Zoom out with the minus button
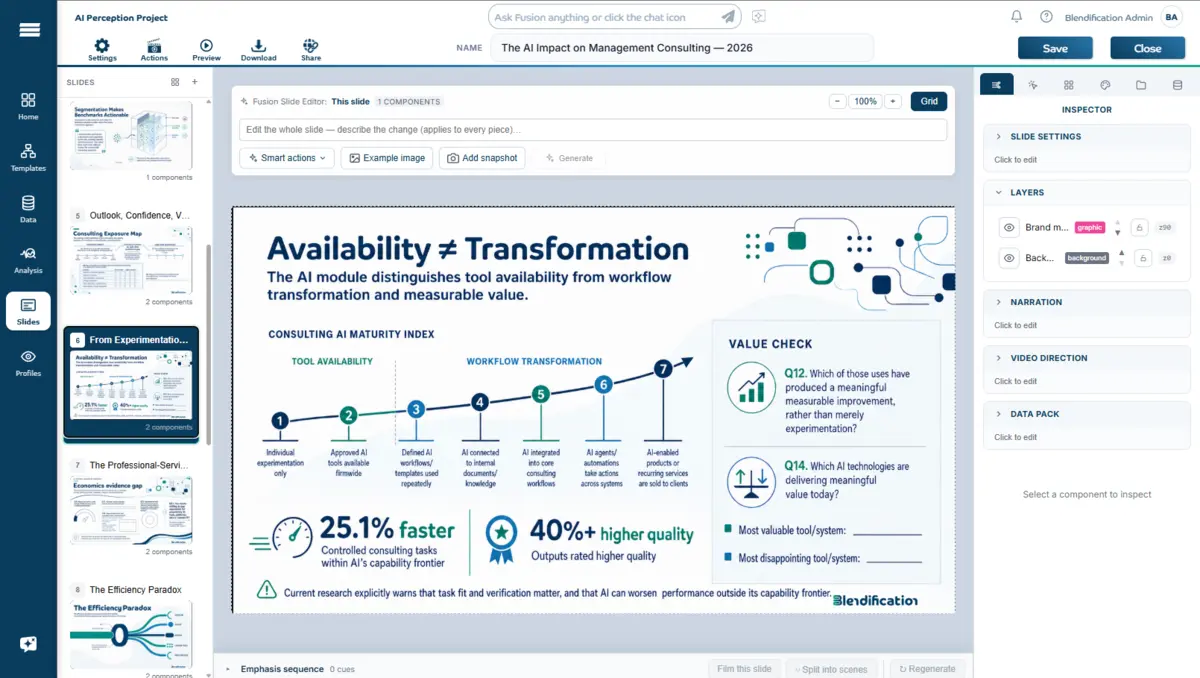The width and height of the screenshot is (1200, 678). click(x=837, y=101)
